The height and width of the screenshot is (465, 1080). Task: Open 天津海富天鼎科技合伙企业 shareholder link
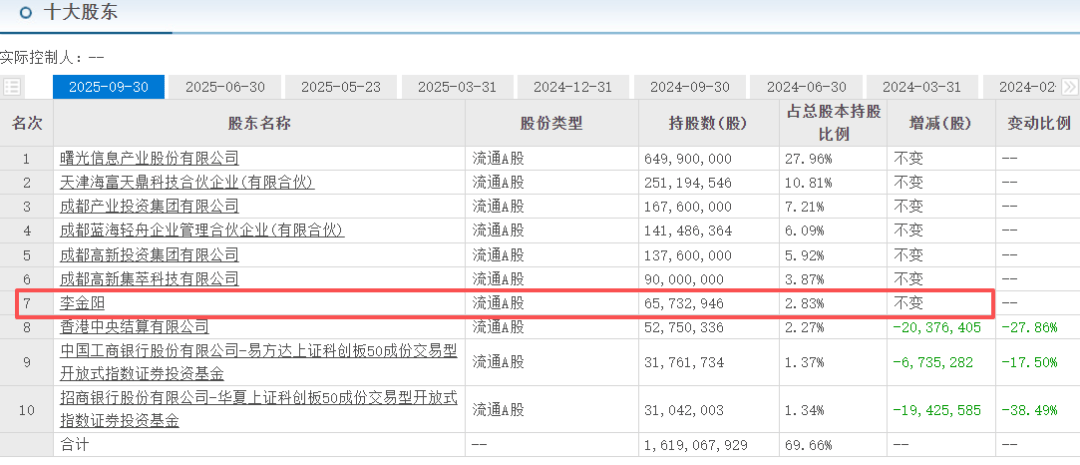point(186,182)
